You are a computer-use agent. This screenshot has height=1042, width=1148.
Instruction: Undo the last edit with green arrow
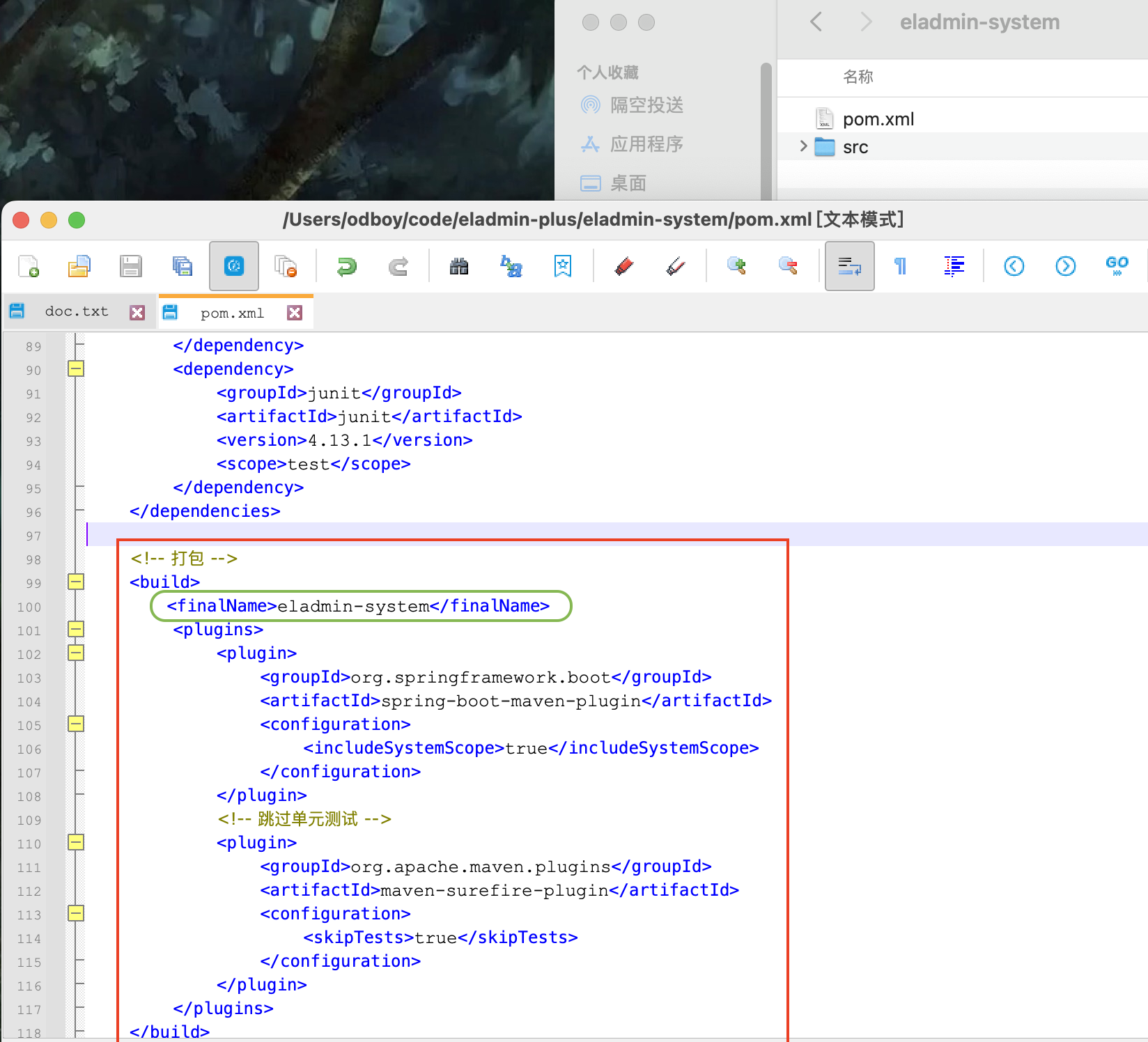point(346,266)
